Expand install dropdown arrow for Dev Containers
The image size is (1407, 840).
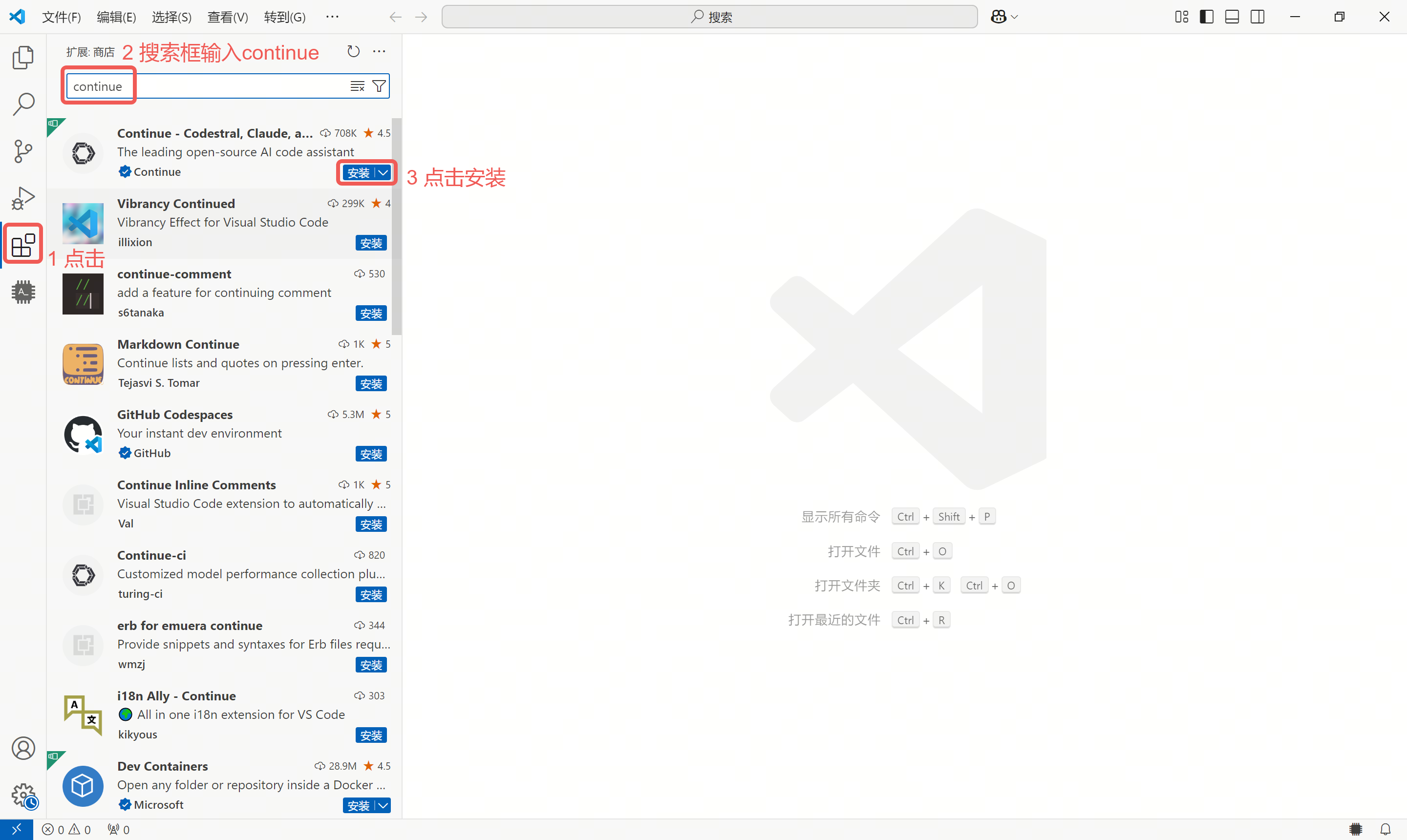click(384, 805)
